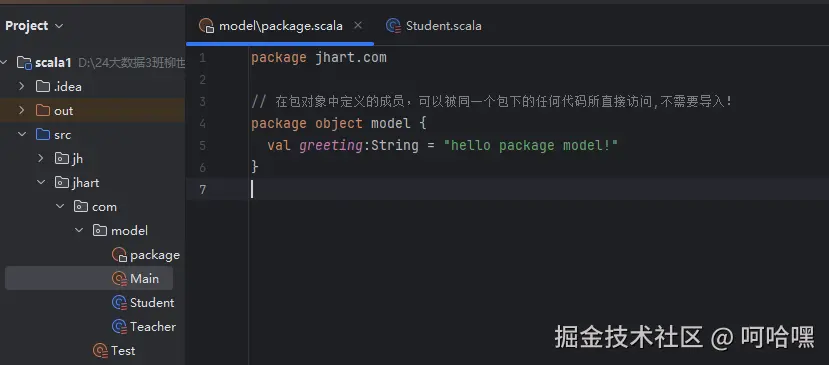Screen dimensions: 829x365
Task: Click gutter line number 1
Action: 203,58
